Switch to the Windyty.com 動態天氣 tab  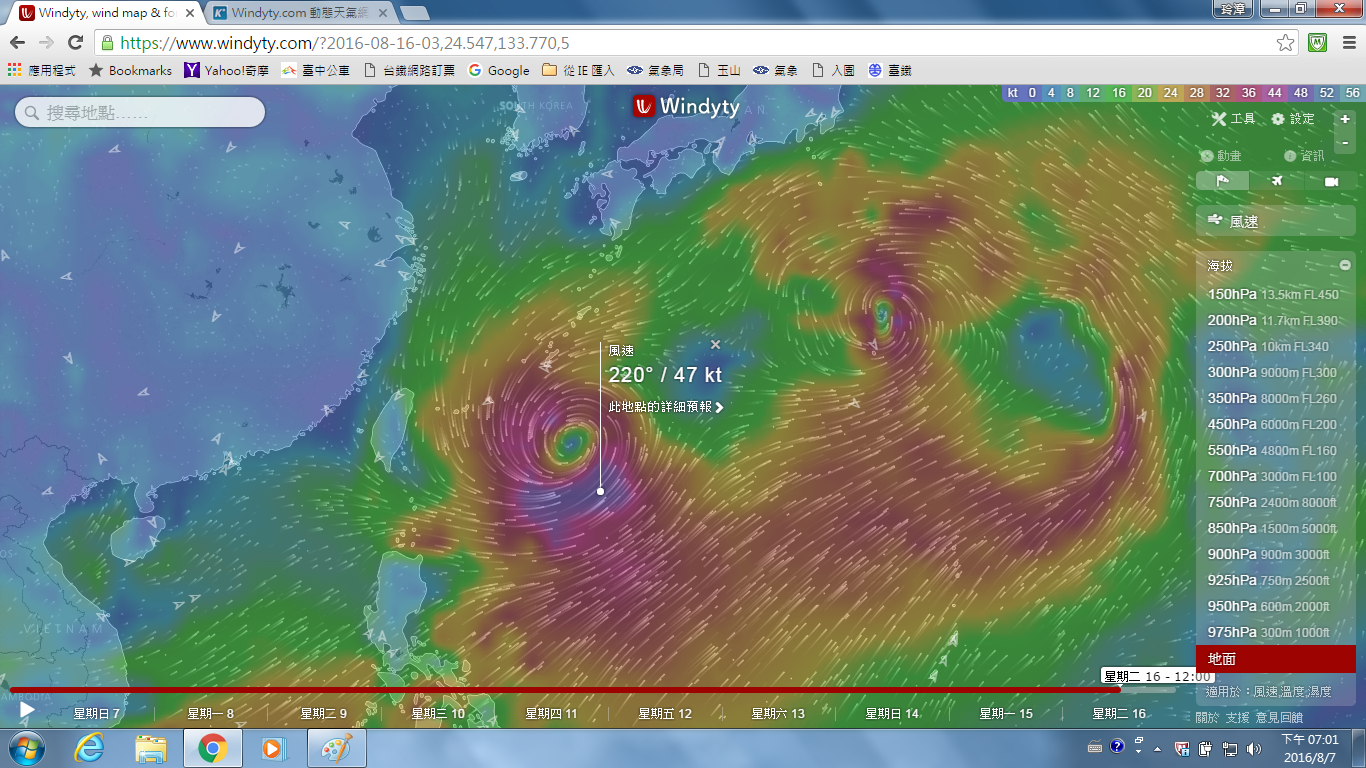click(x=300, y=13)
